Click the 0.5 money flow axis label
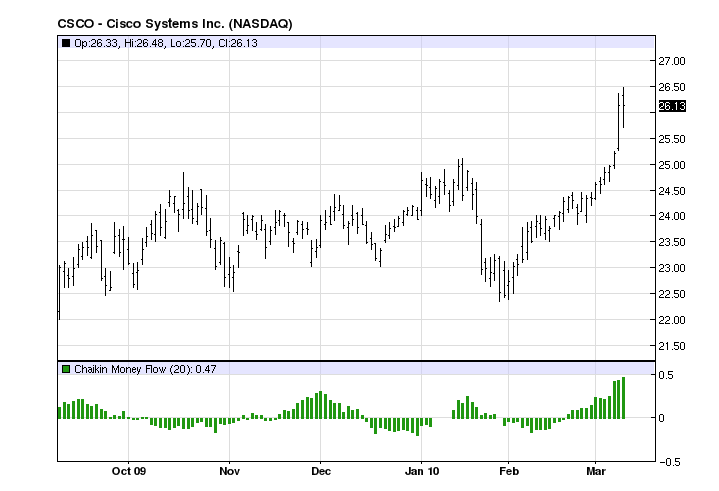 coord(666,375)
